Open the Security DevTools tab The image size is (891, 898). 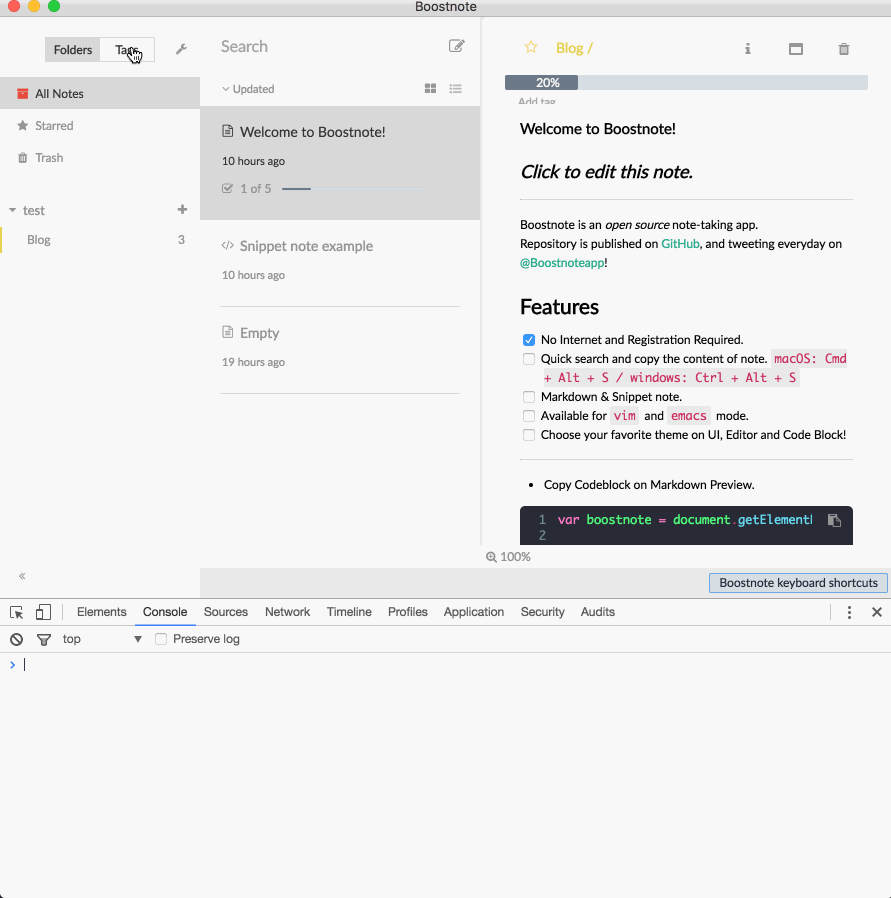coord(542,612)
